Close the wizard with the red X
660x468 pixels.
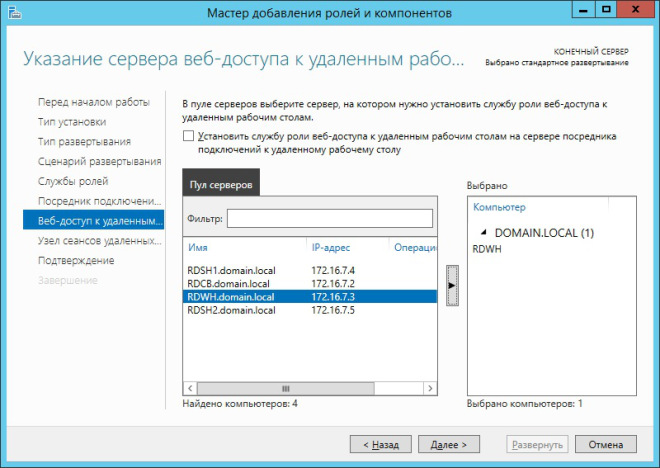637,10
